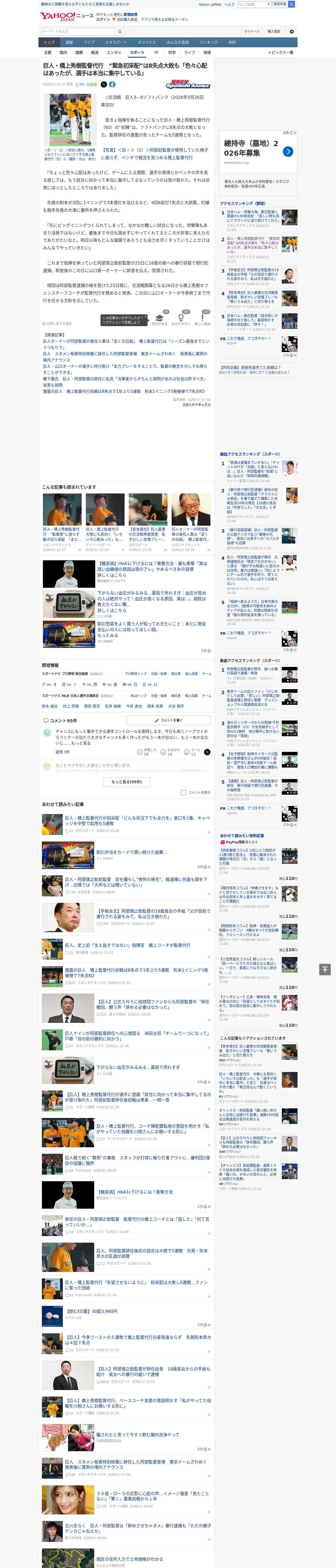Screen dimensions: 336x1568
Task: Click the ウェブ検索 input field
Action: click(251, 4)
